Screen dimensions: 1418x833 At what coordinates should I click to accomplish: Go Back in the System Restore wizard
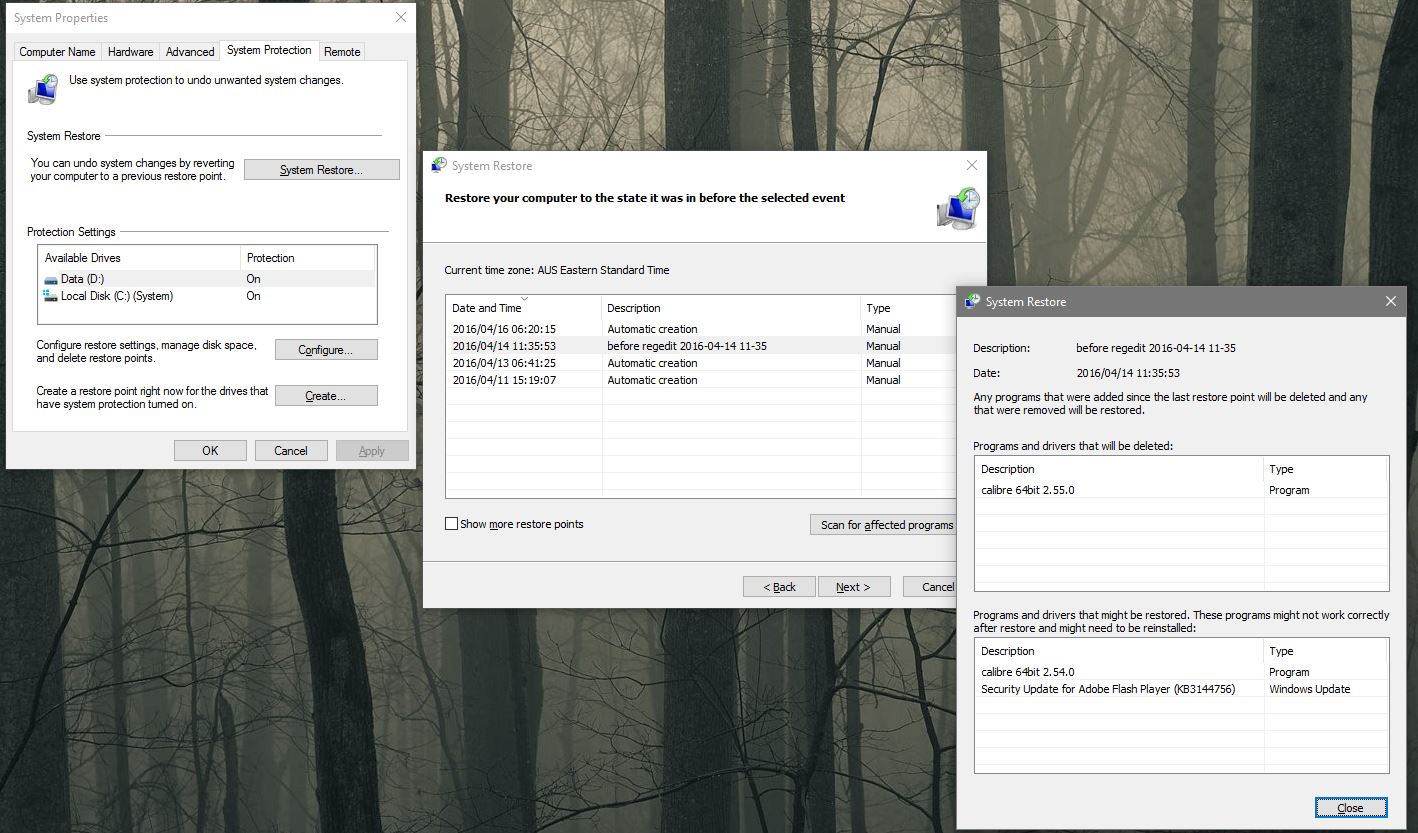[x=779, y=587]
